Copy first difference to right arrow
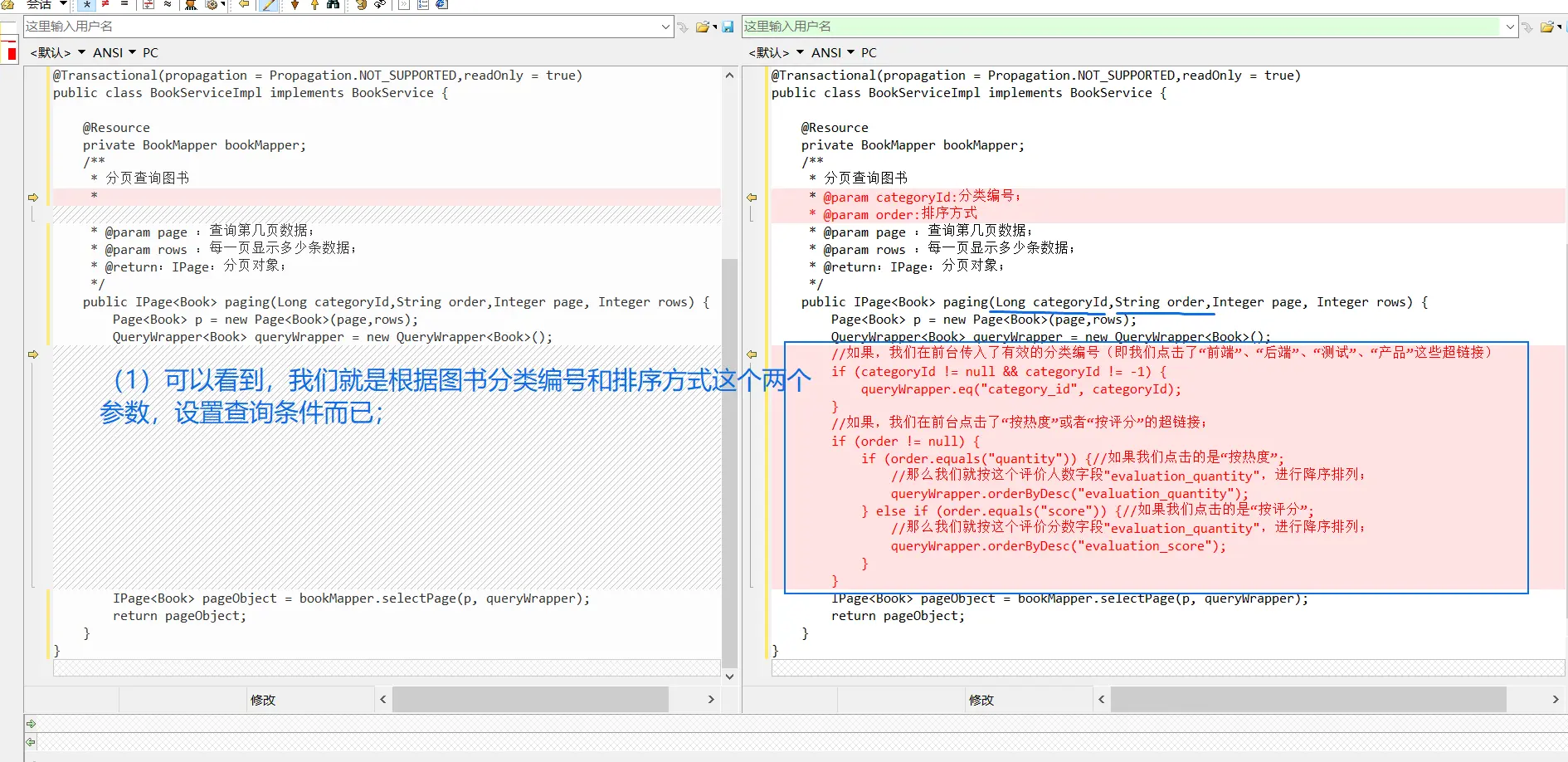Viewport: 1568px width, 762px height. (33, 198)
